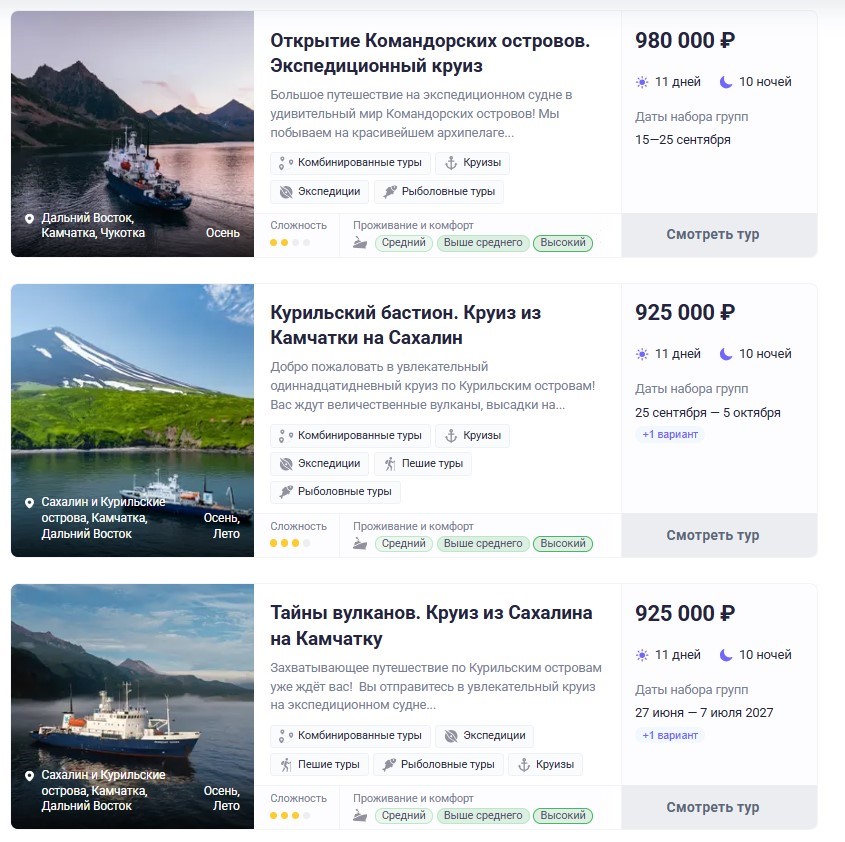Click the fish icon in first tour's Рыболовные туры tag
This screenshot has width=845, height=842.
click(x=390, y=191)
